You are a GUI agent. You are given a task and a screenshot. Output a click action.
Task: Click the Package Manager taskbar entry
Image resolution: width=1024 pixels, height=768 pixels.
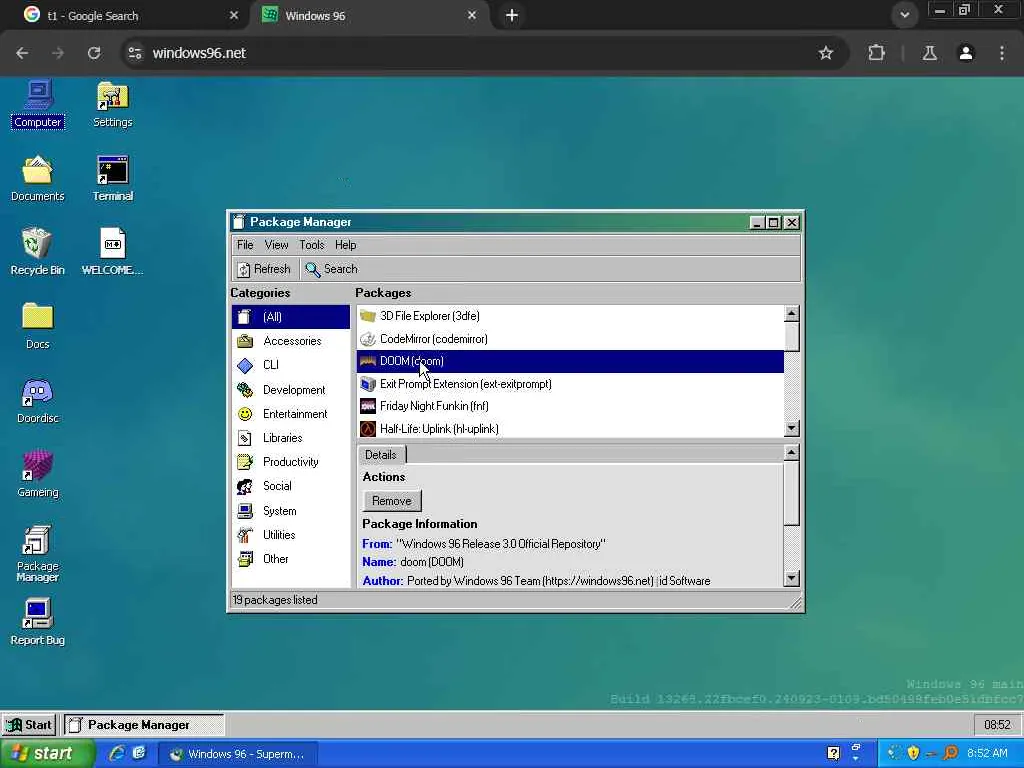(144, 725)
